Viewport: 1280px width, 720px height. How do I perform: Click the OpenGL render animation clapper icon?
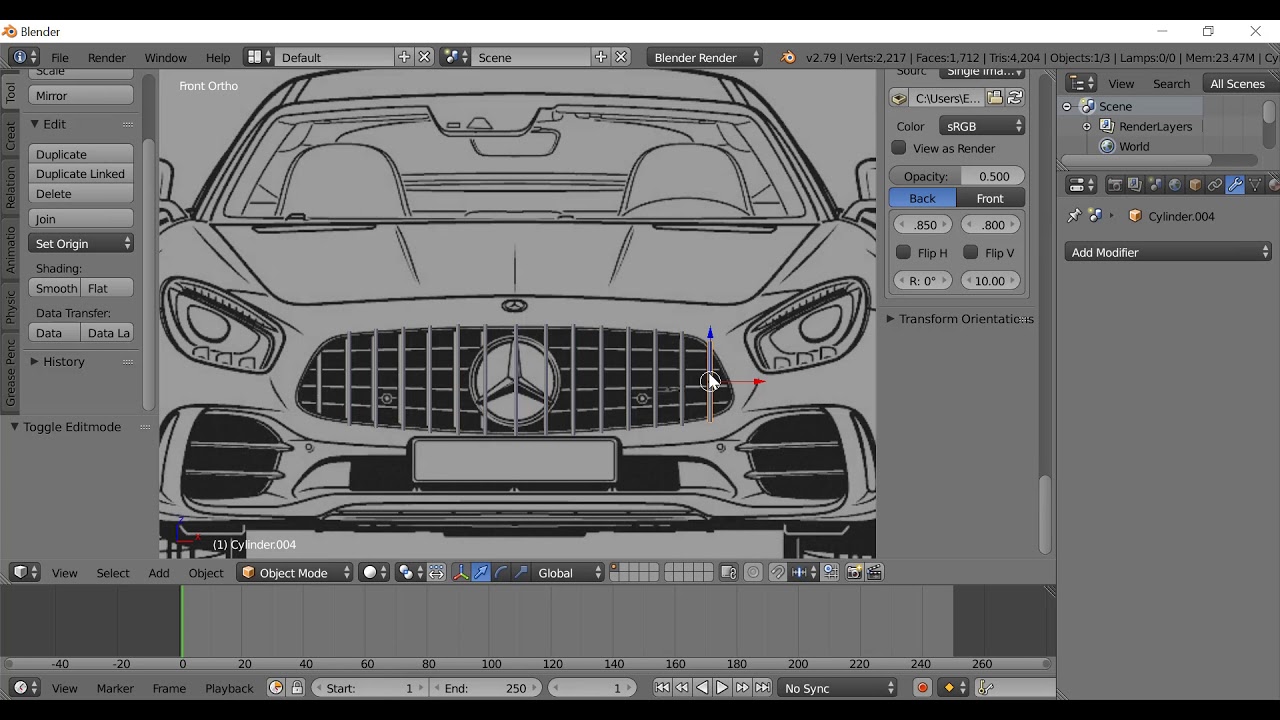pos(875,573)
